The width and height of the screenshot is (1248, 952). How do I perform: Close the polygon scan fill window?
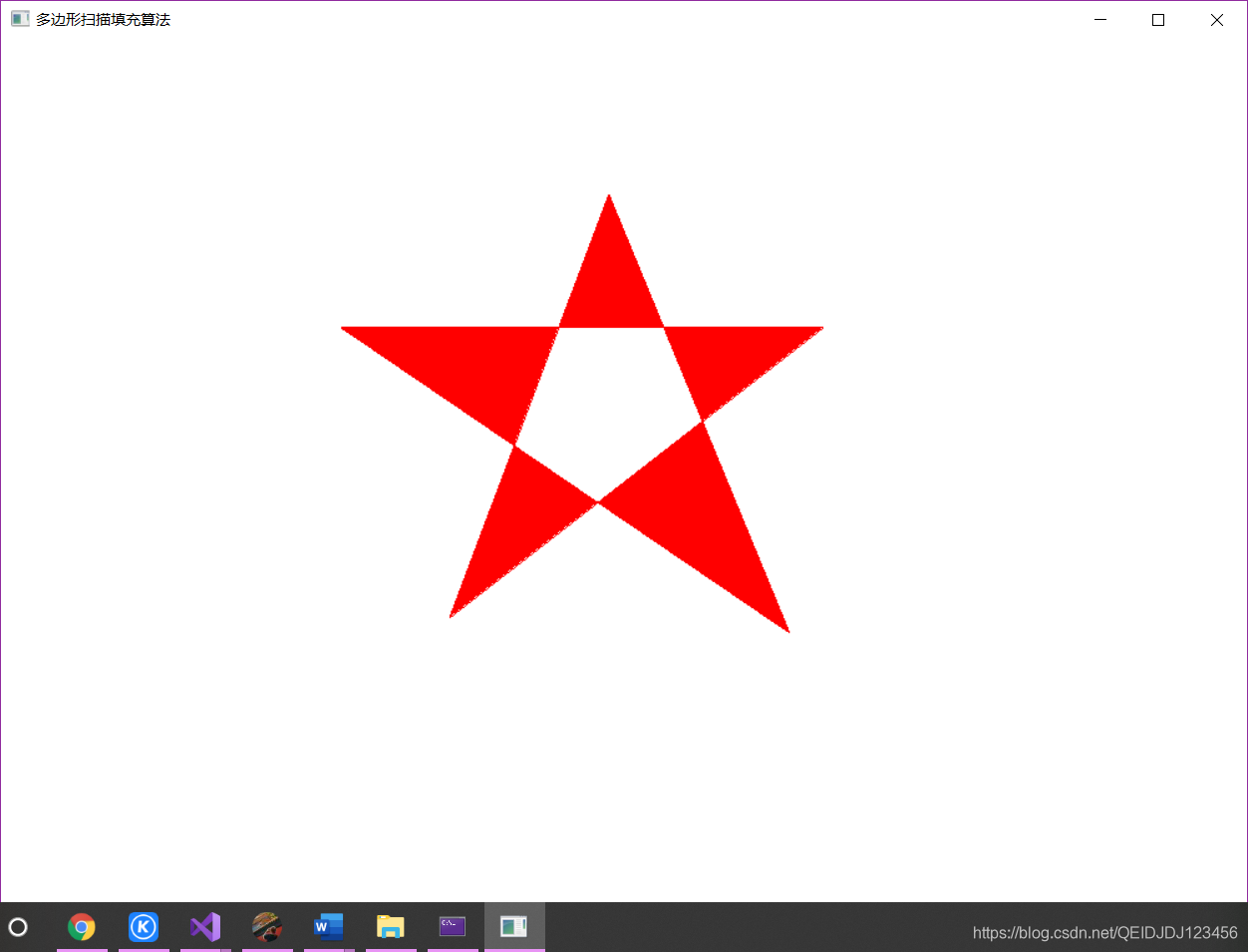[x=1217, y=20]
